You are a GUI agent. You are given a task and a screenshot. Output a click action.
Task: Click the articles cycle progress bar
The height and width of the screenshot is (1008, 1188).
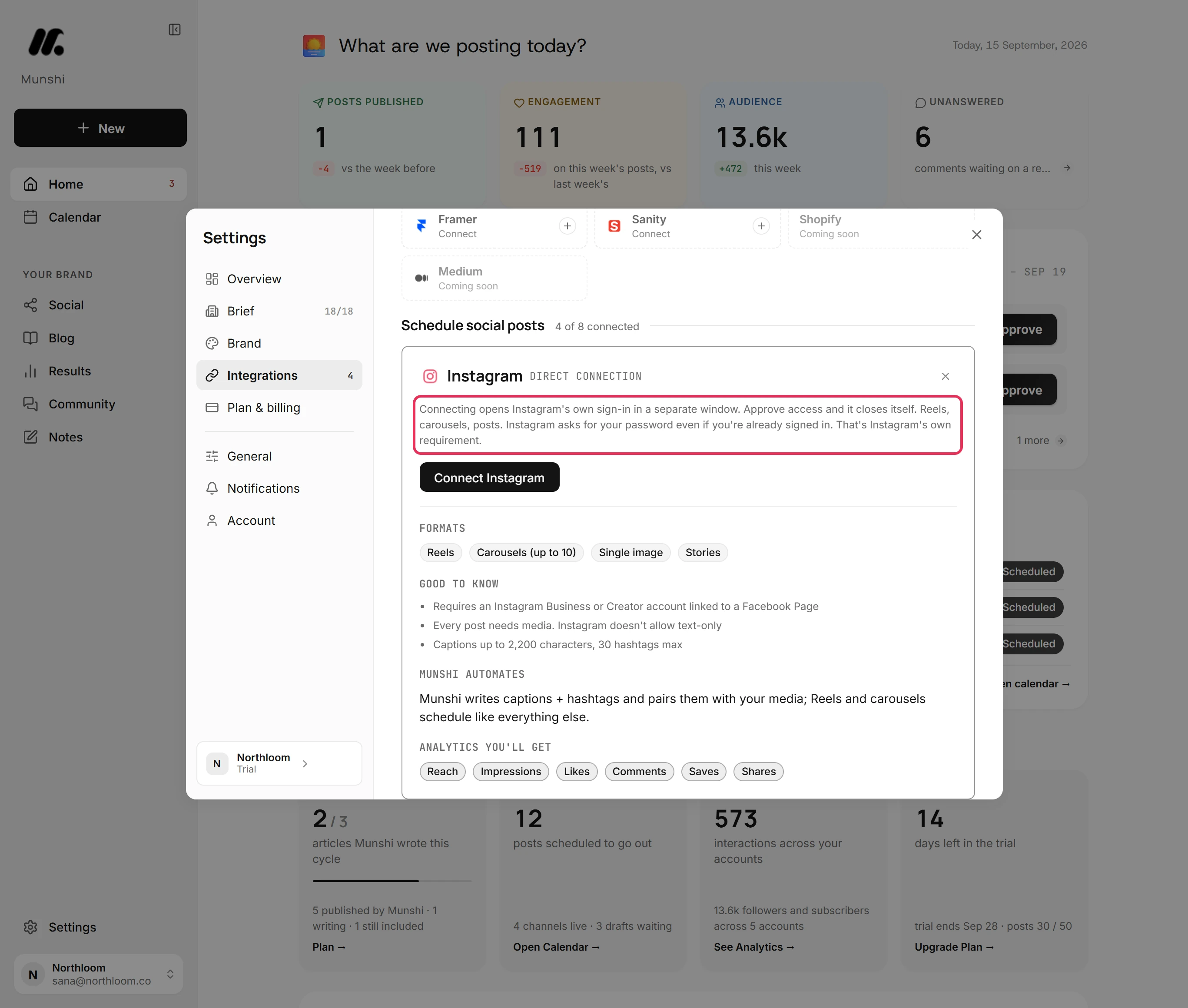point(392,881)
